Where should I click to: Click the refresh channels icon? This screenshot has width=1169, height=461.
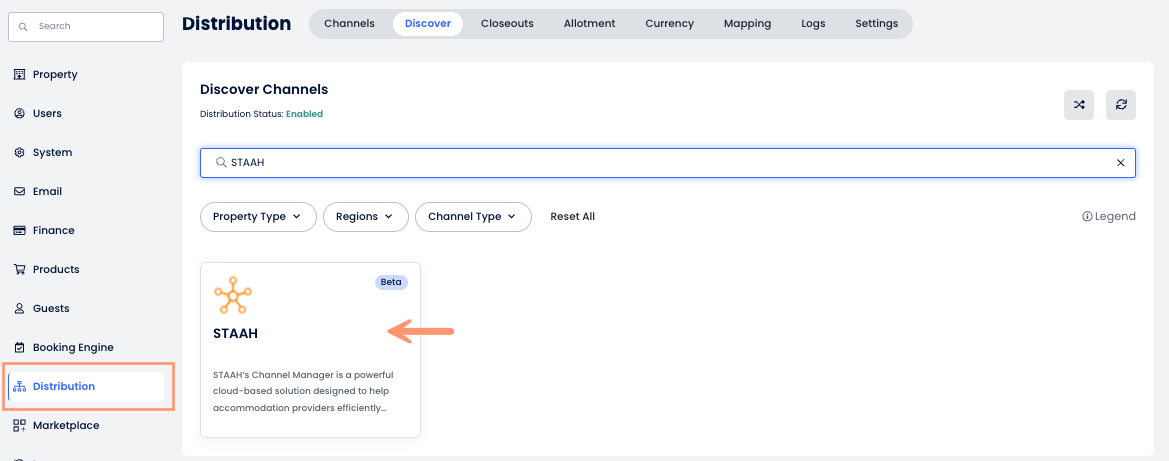[x=1121, y=105]
